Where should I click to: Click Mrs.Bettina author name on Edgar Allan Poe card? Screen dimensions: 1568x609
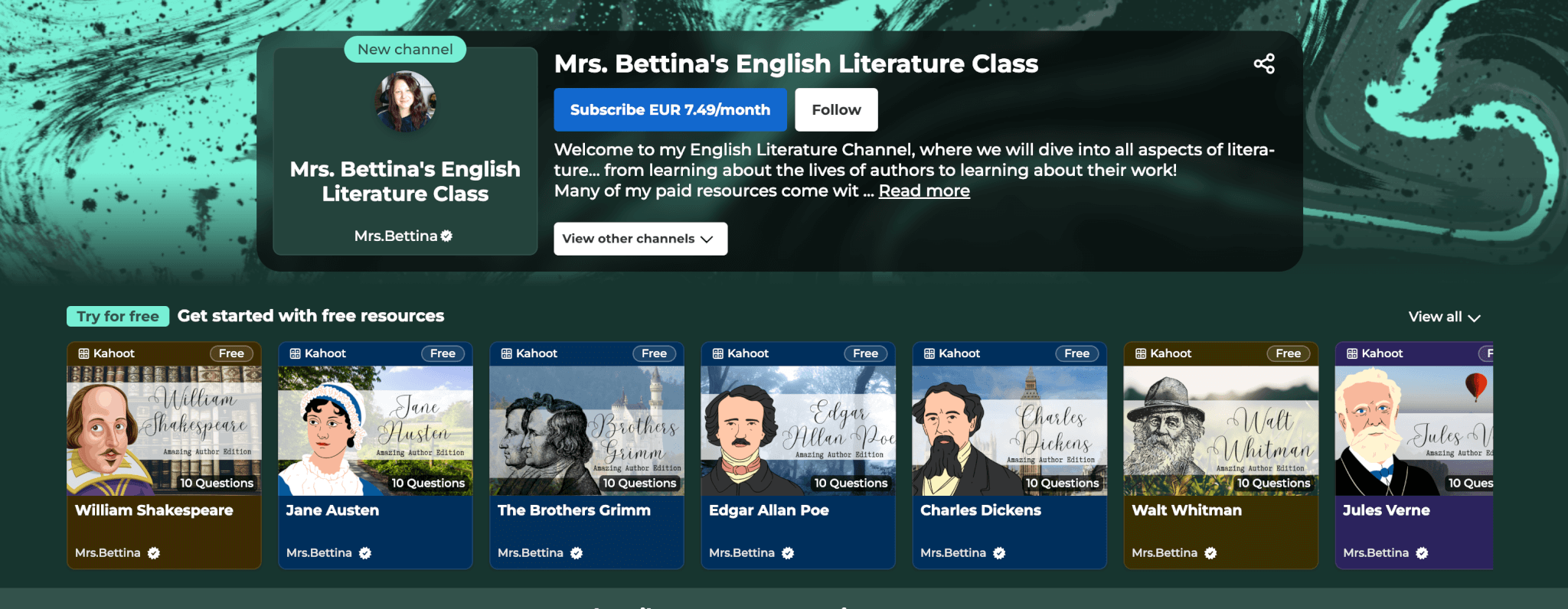coord(742,553)
